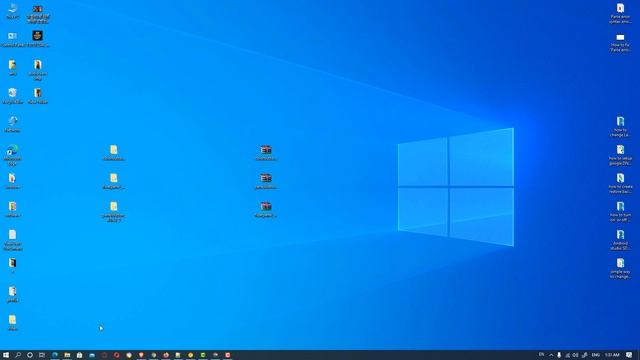Viewport: 640px width, 360px height.
Task: Select the Microsoft Edge desktop shortcut
Action: tap(12, 155)
